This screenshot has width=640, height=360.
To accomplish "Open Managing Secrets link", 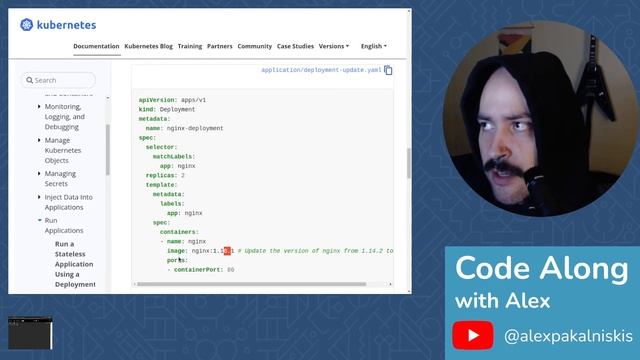I will coord(60,178).
